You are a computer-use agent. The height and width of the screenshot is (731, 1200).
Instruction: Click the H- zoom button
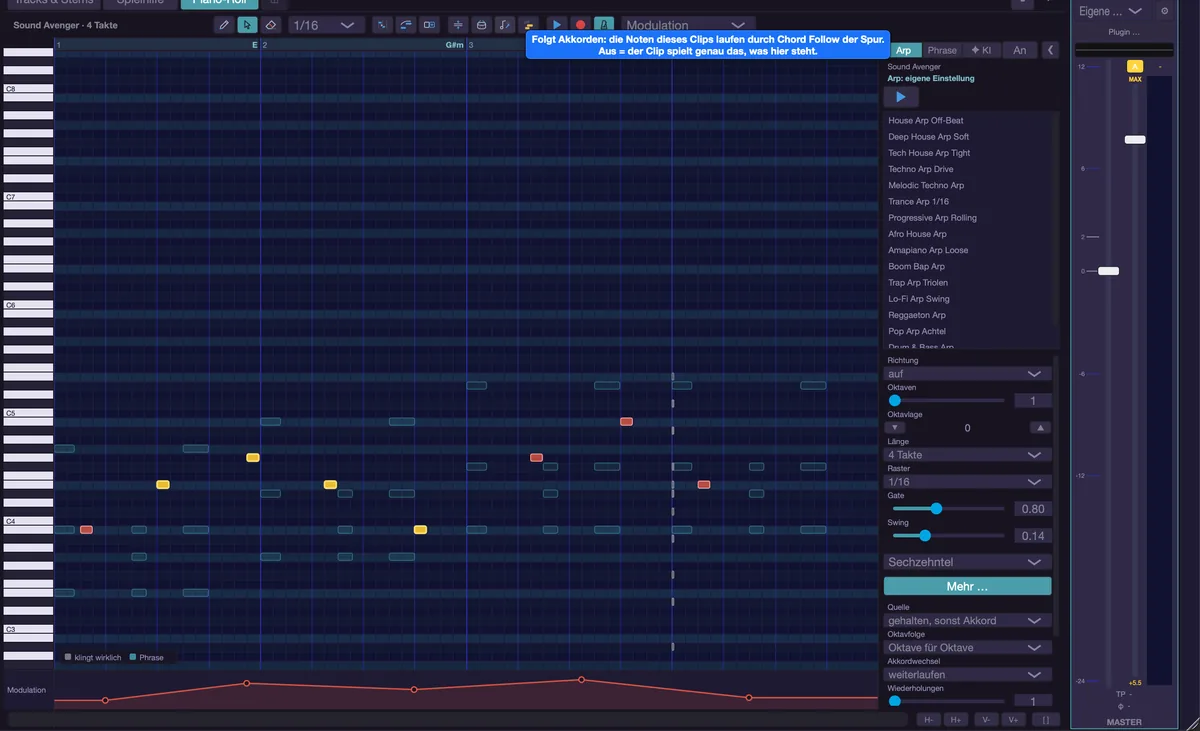928,719
